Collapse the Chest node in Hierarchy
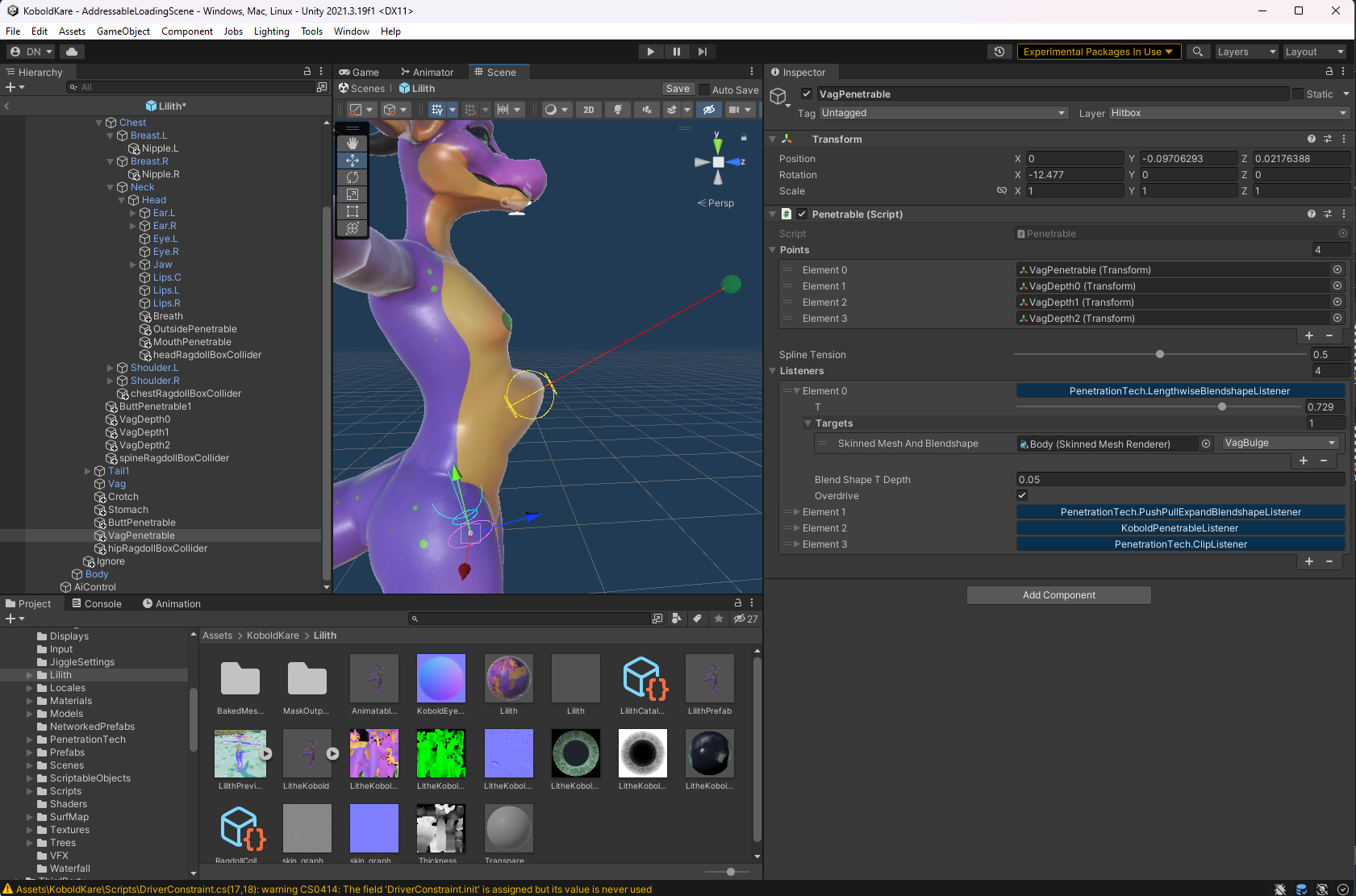This screenshot has height=896, width=1356. pyautogui.click(x=99, y=123)
